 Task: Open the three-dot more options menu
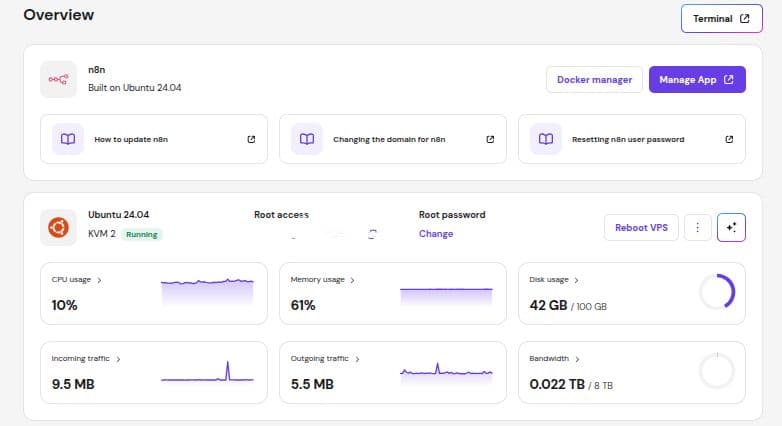(x=697, y=227)
